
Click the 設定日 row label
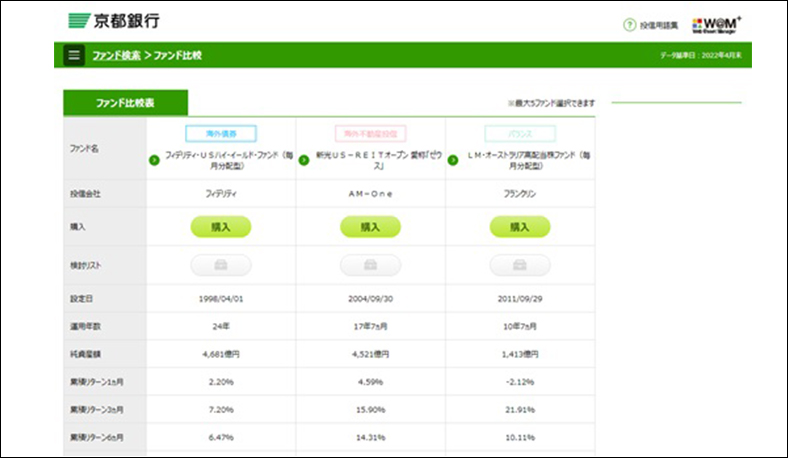(x=81, y=299)
